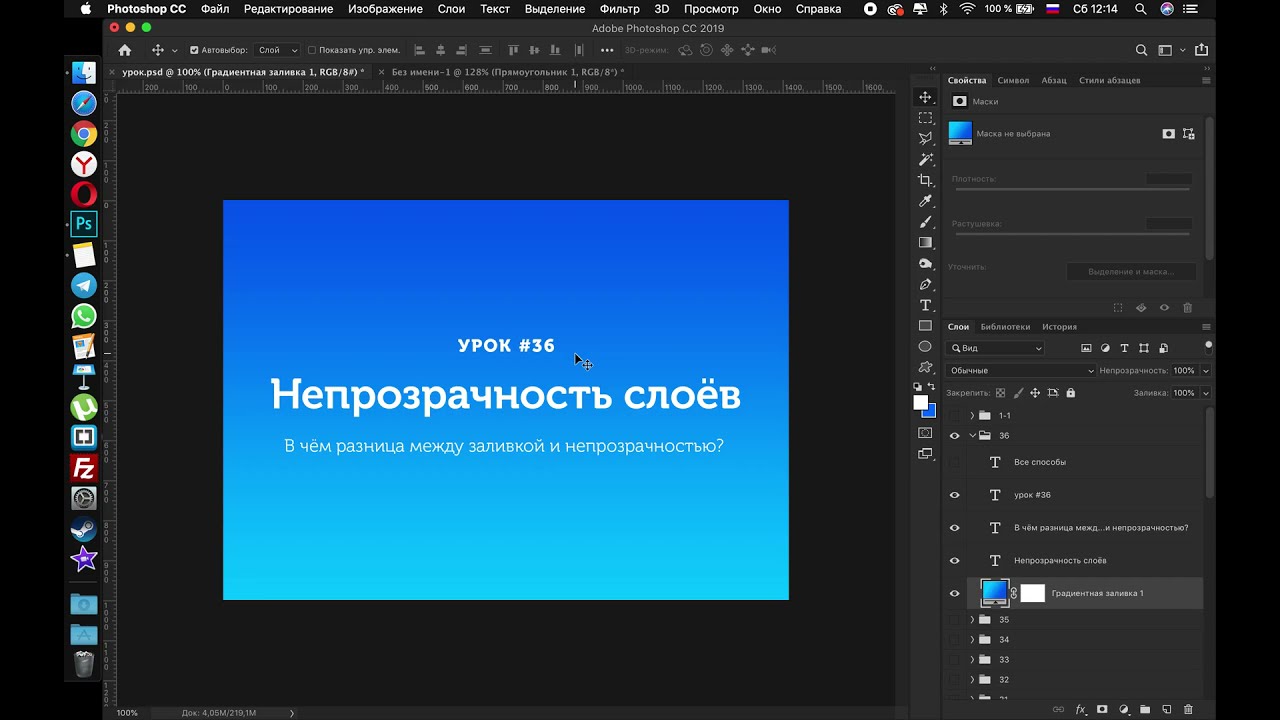Lock transparent pixels icon

click(x=1000, y=393)
